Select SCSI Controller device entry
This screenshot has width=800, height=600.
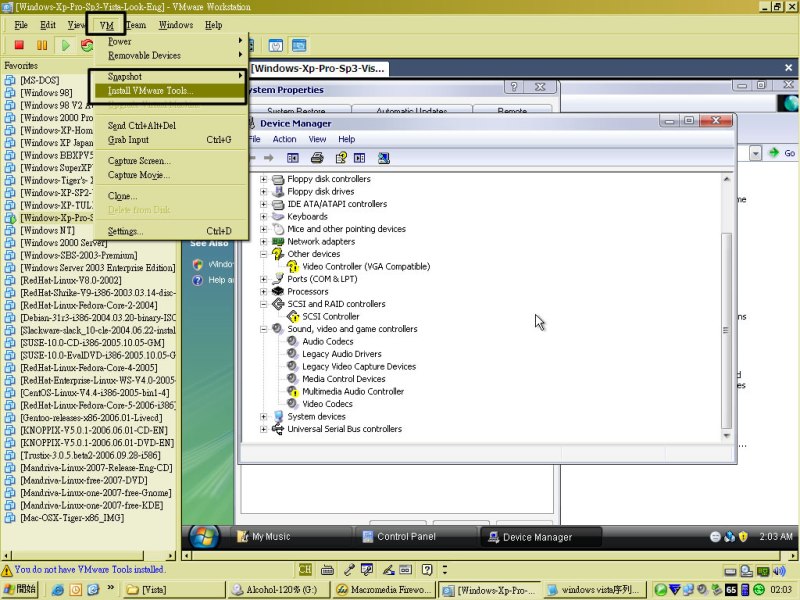pos(331,316)
